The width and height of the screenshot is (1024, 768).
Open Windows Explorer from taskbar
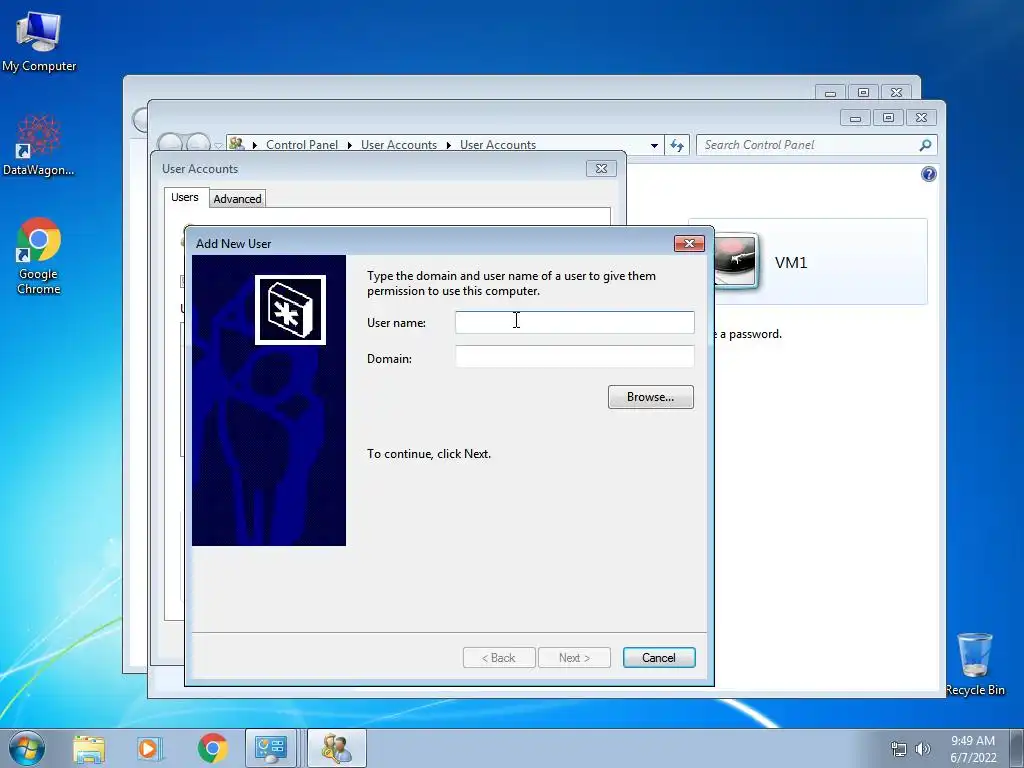point(89,748)
